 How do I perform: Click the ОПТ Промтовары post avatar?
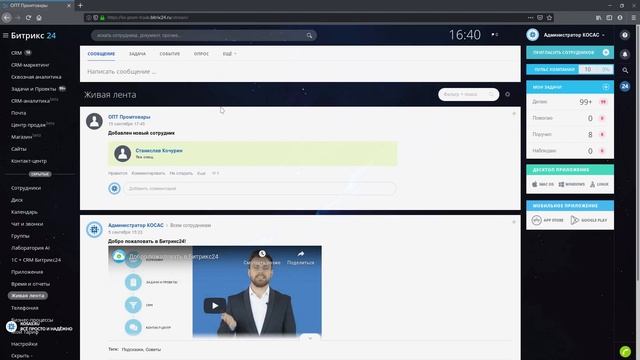click(x=94, y=121)
